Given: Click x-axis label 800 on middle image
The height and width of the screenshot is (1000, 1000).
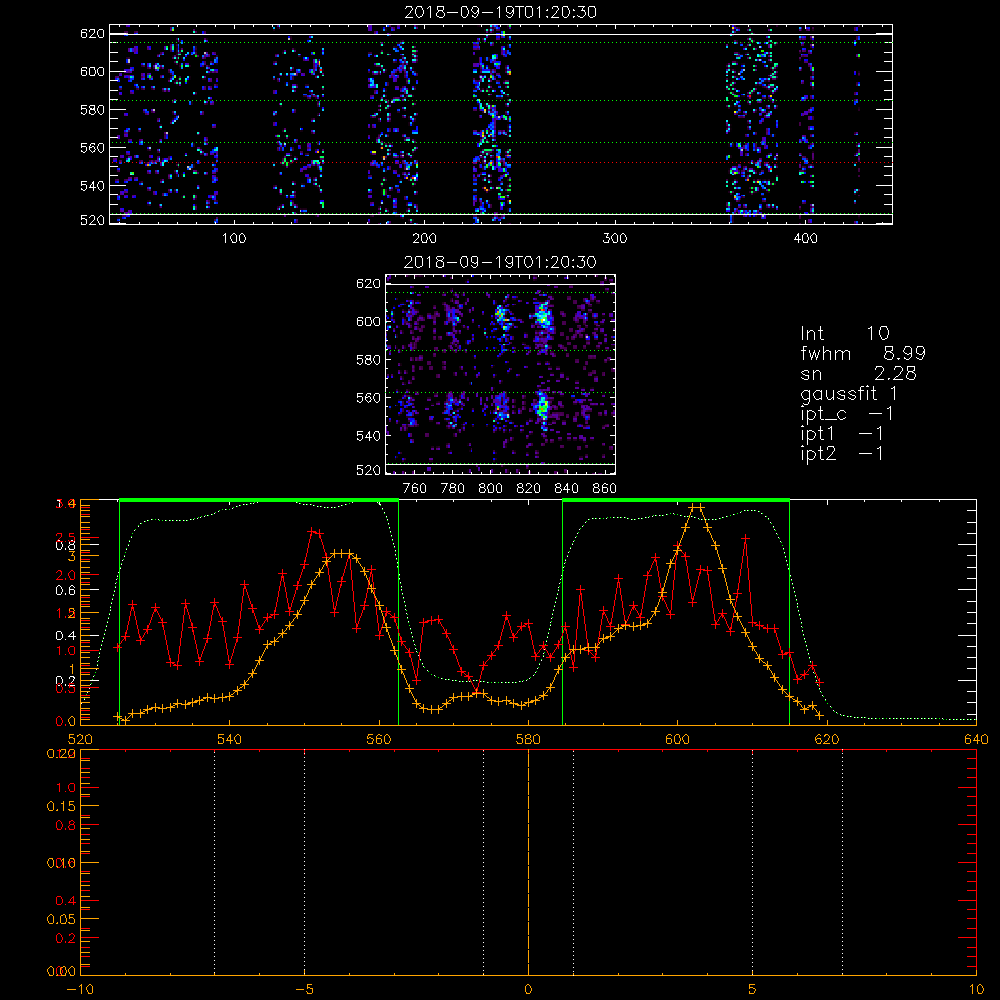Looking at the screenshot, I should [x=490, y=489].
